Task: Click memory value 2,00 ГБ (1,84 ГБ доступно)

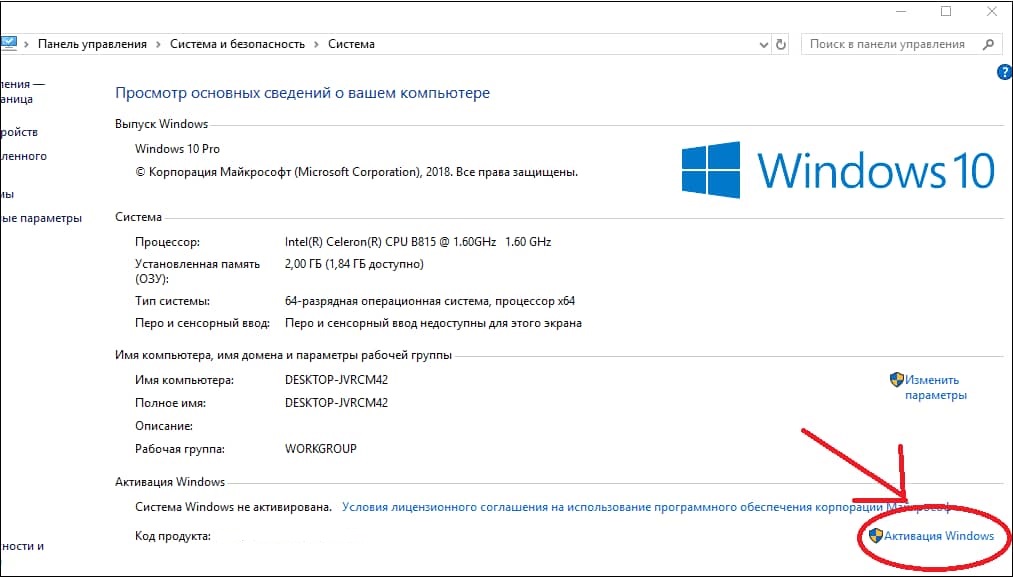Action: [x=354, y=264]
